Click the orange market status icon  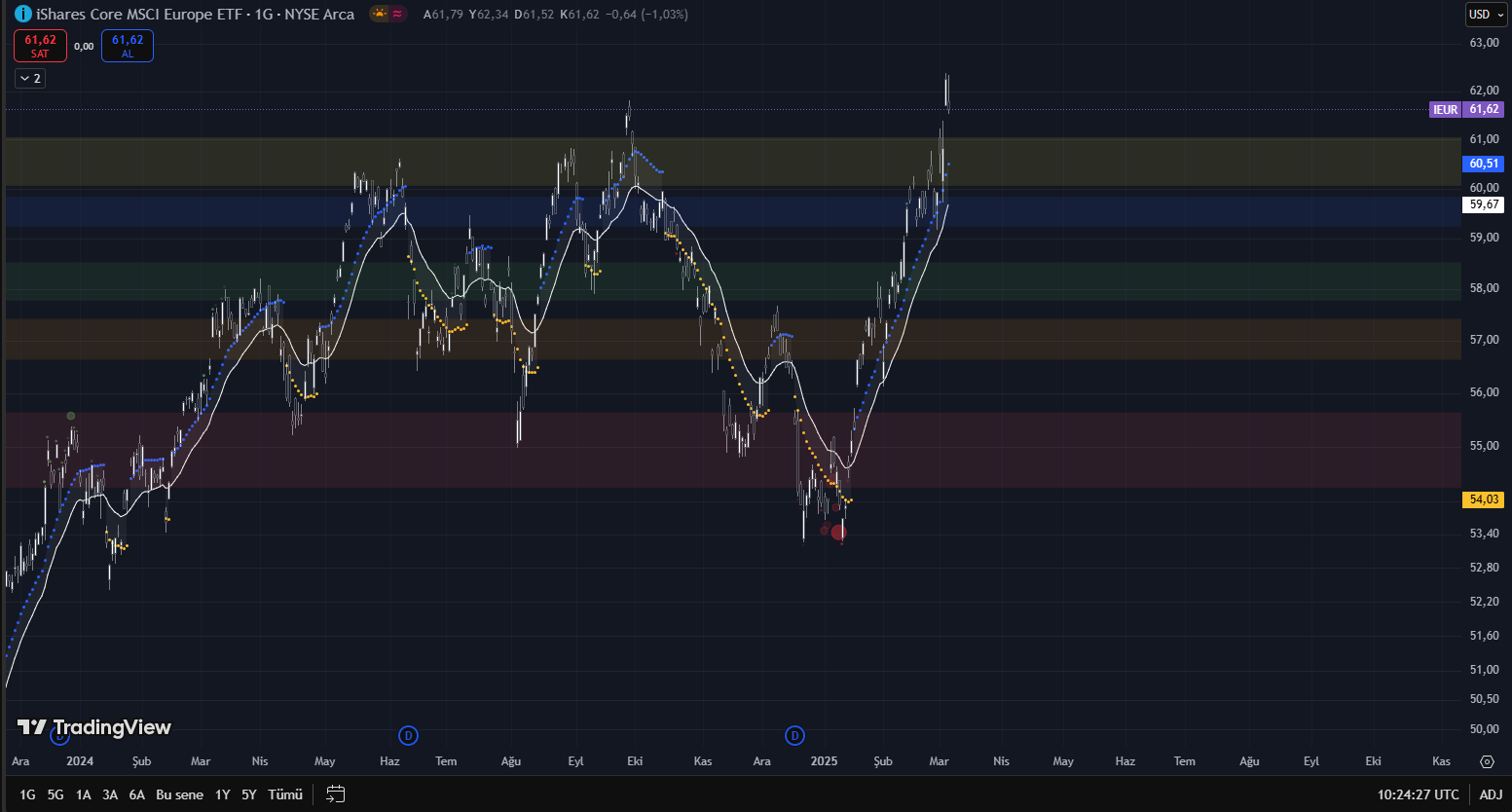coord(379,14)
